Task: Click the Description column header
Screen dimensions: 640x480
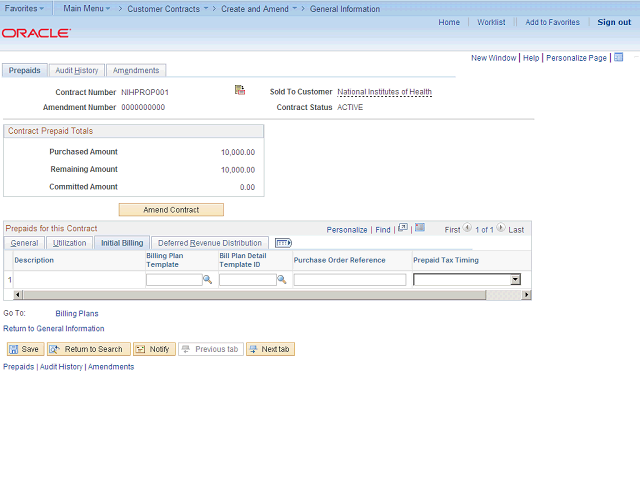Action: point(34,260)
